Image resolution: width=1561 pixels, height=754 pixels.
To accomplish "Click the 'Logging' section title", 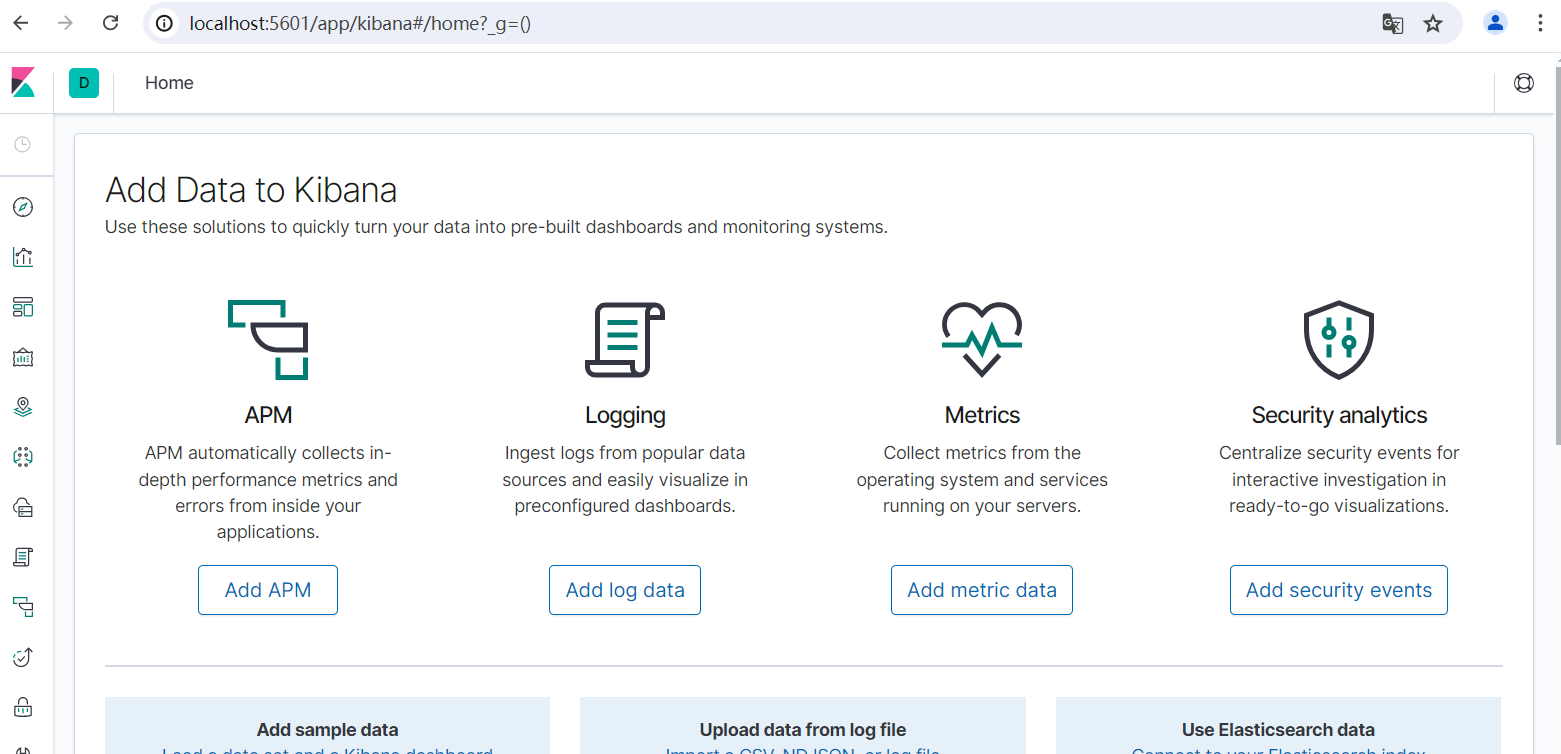I will coord(625,415).
